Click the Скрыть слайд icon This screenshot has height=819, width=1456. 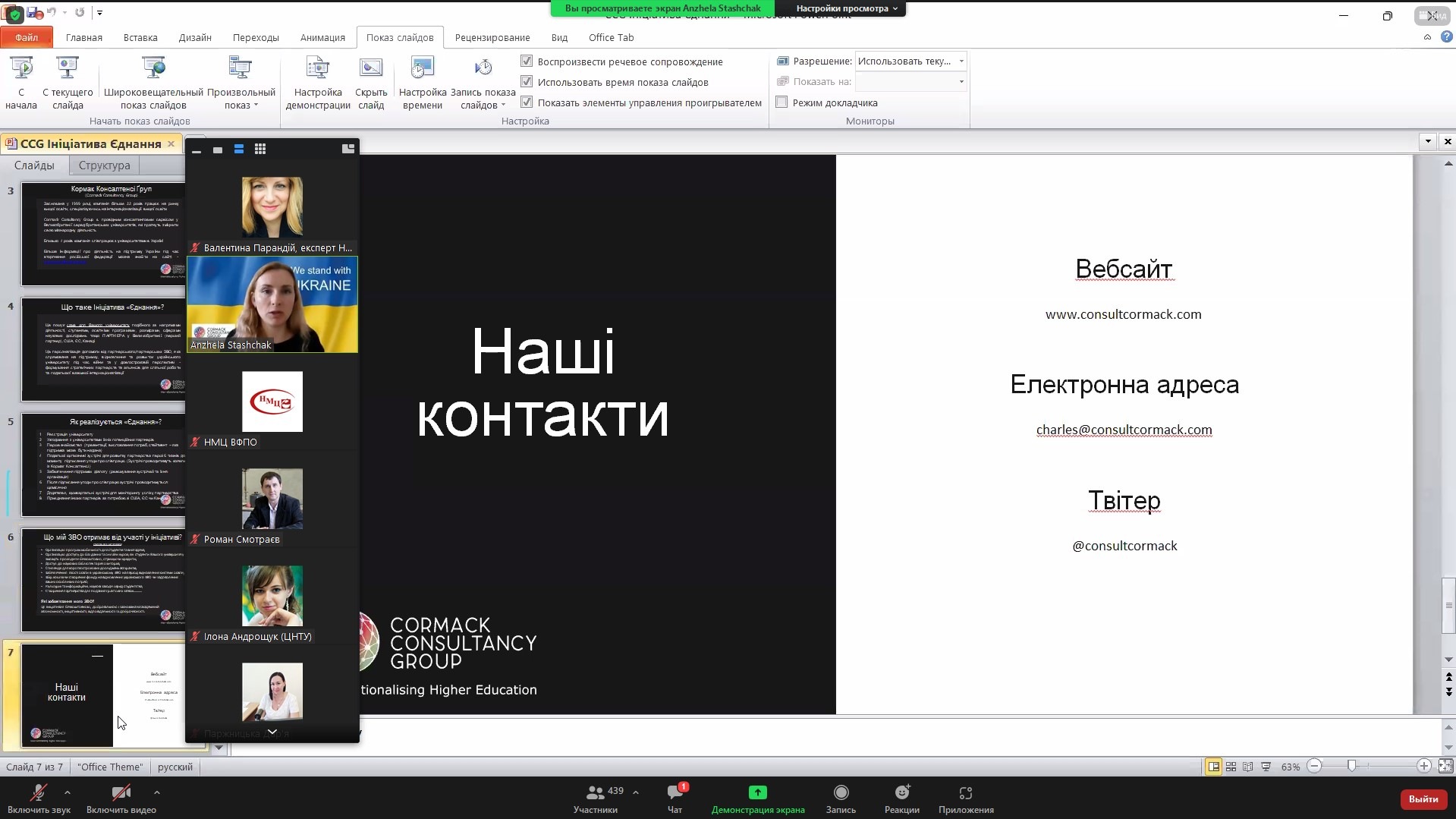pyautogui.click(x=371, y=82)
